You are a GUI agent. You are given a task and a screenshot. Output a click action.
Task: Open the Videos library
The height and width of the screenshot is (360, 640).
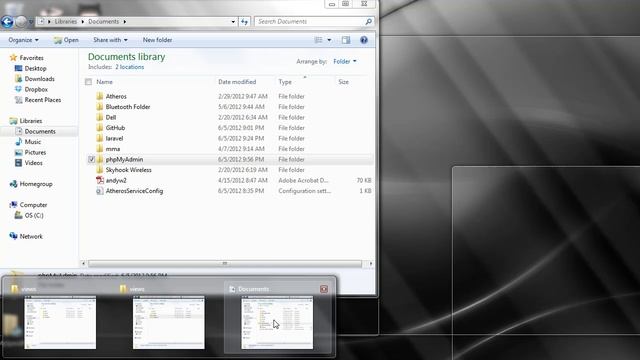tap(33, 163)
